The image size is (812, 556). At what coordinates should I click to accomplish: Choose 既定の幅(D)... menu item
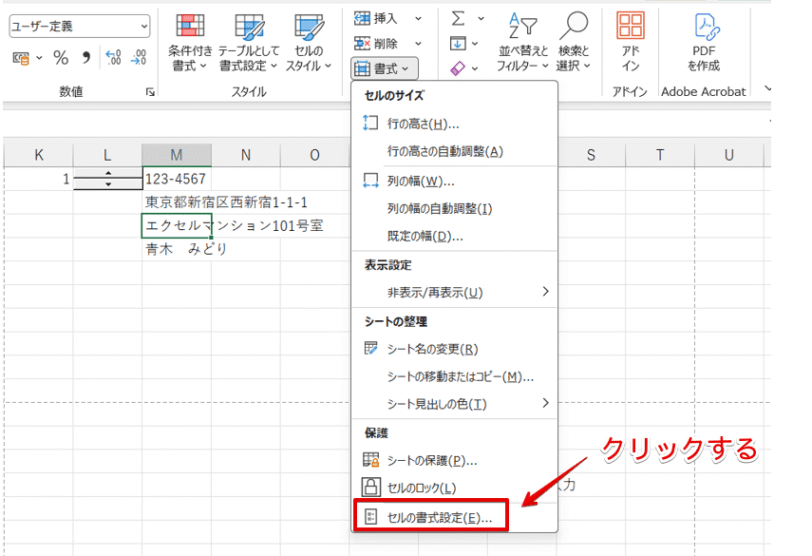(454, 237)
